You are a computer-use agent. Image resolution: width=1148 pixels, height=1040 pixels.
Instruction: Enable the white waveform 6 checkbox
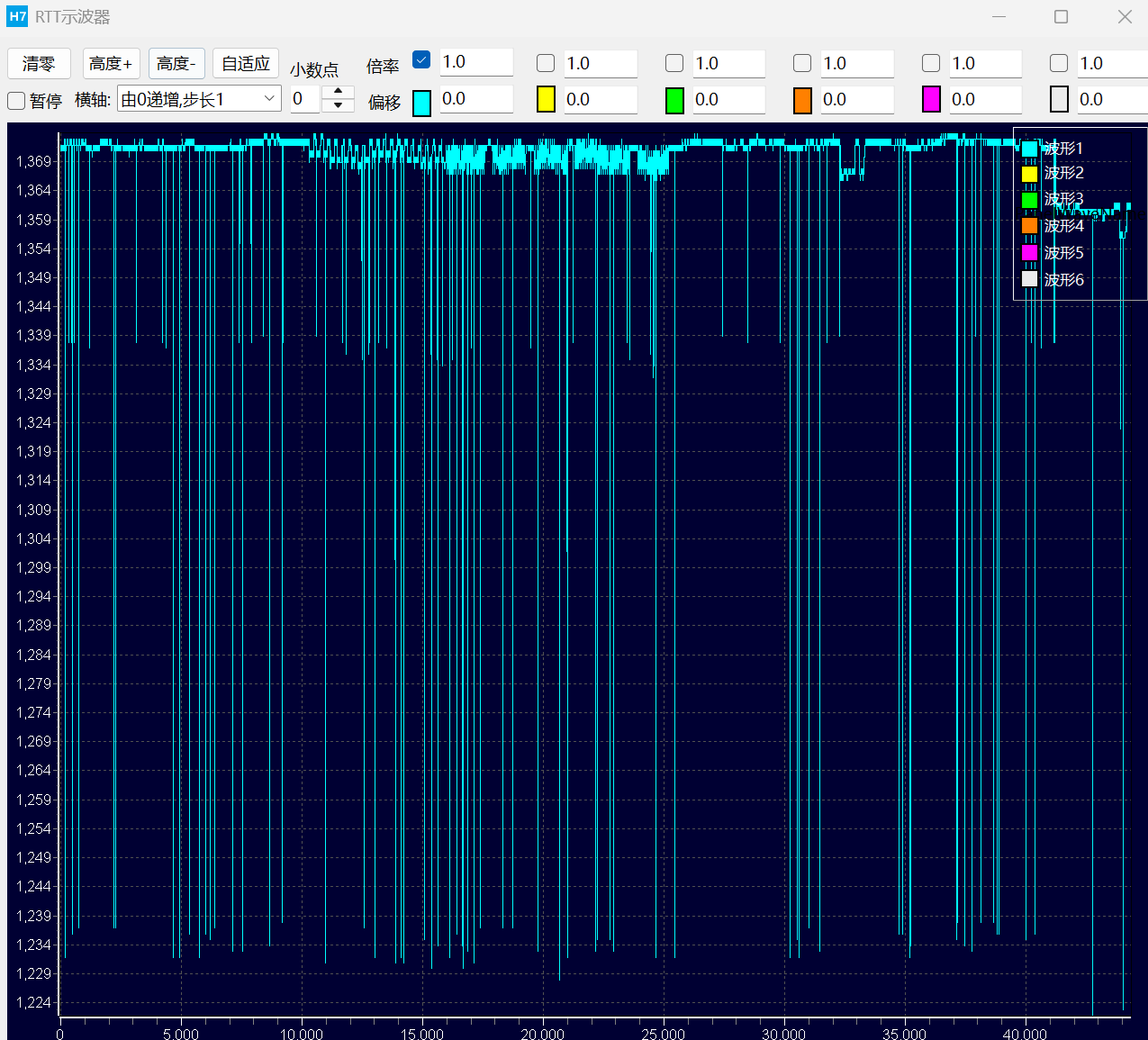[1059, 63]
